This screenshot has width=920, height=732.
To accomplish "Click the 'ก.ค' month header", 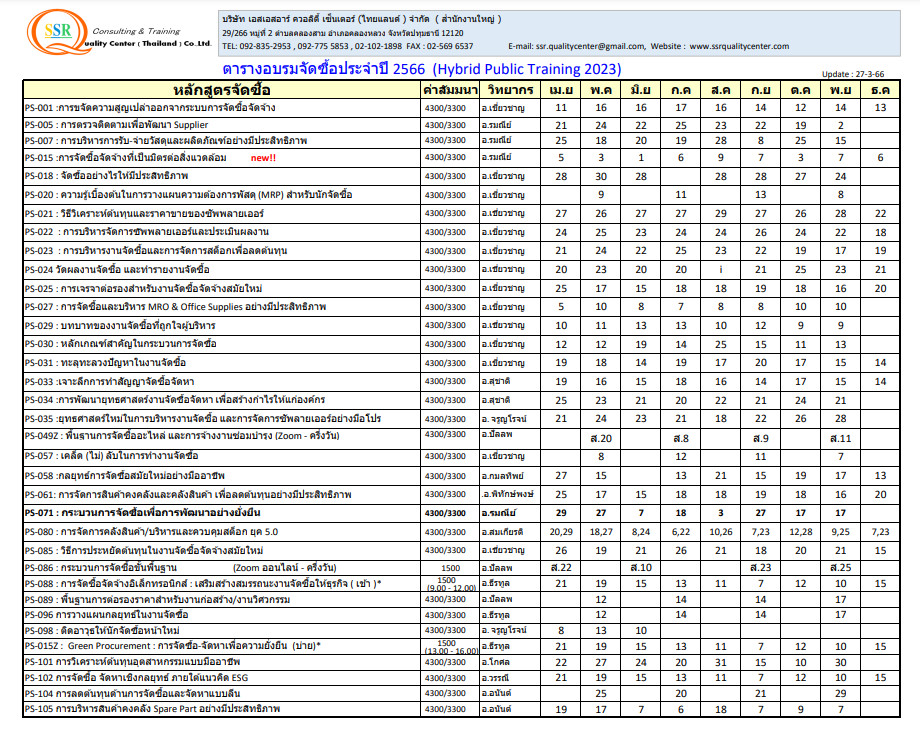I will click(x=681, y=90).
